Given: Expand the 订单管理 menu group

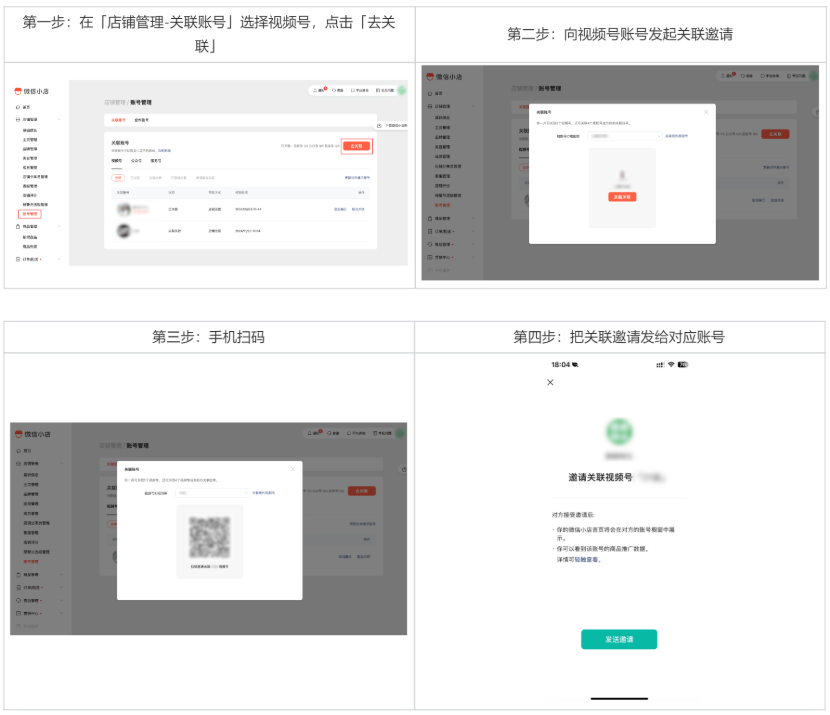Looking at the screenshot, I should (58, 258).
